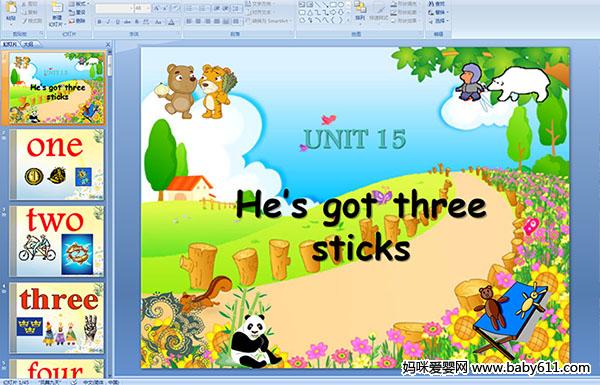Select the 'one' slide thumbnail
Image resolution: width=600 pixels, height=385 pixels.
(x=57, y=165)
